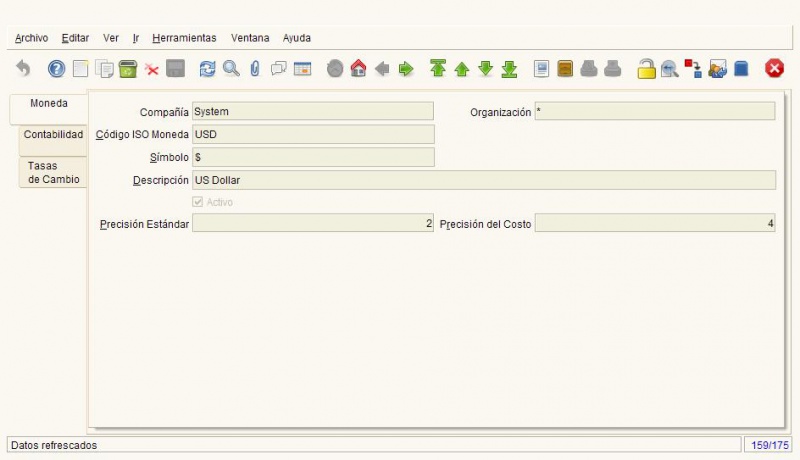Click the first grey printer preview icon
This screenshot has width=800, height=460.
click(589, 68)
